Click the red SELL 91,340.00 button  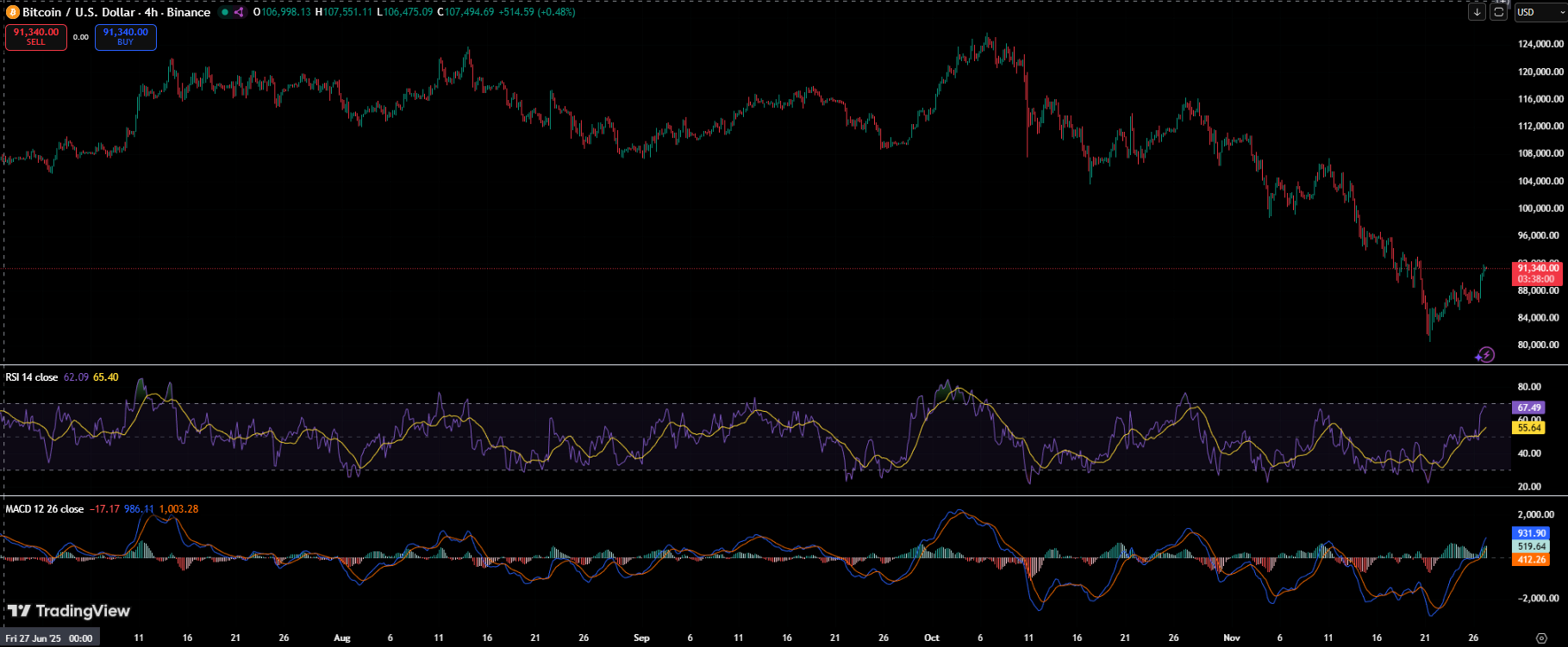tap(35, 37)
